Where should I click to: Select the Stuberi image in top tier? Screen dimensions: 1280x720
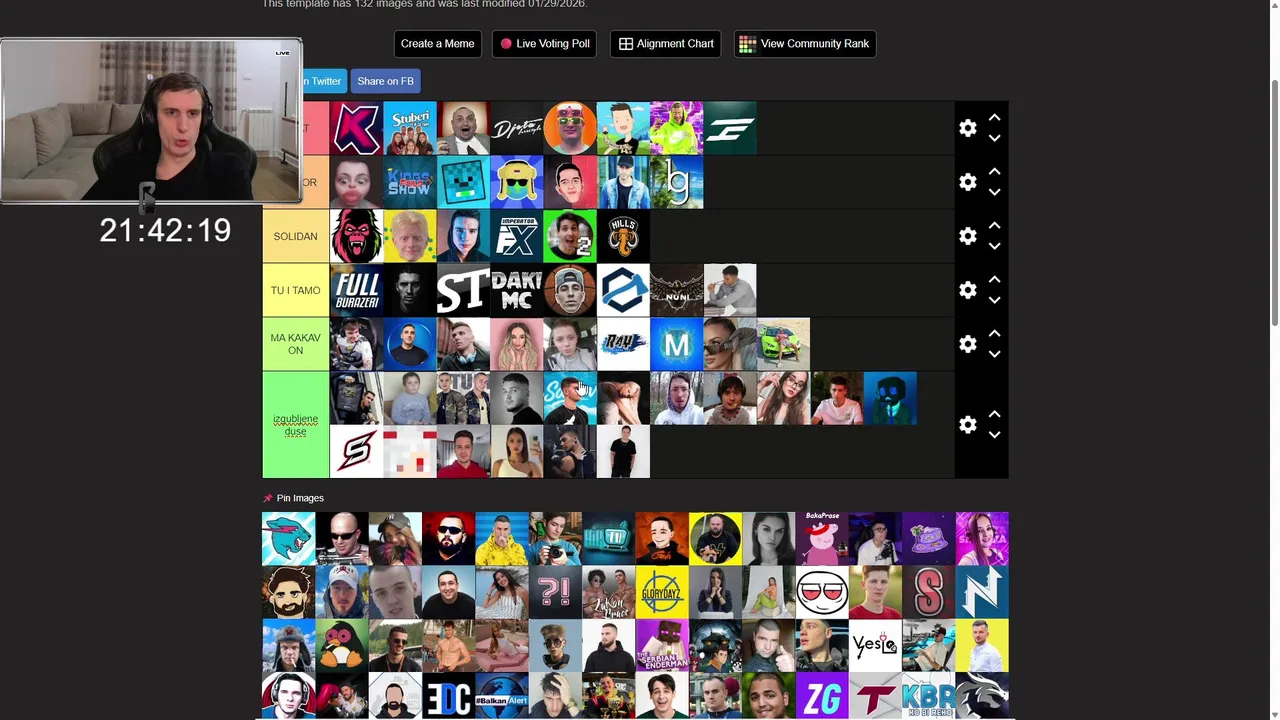(410, 128)
